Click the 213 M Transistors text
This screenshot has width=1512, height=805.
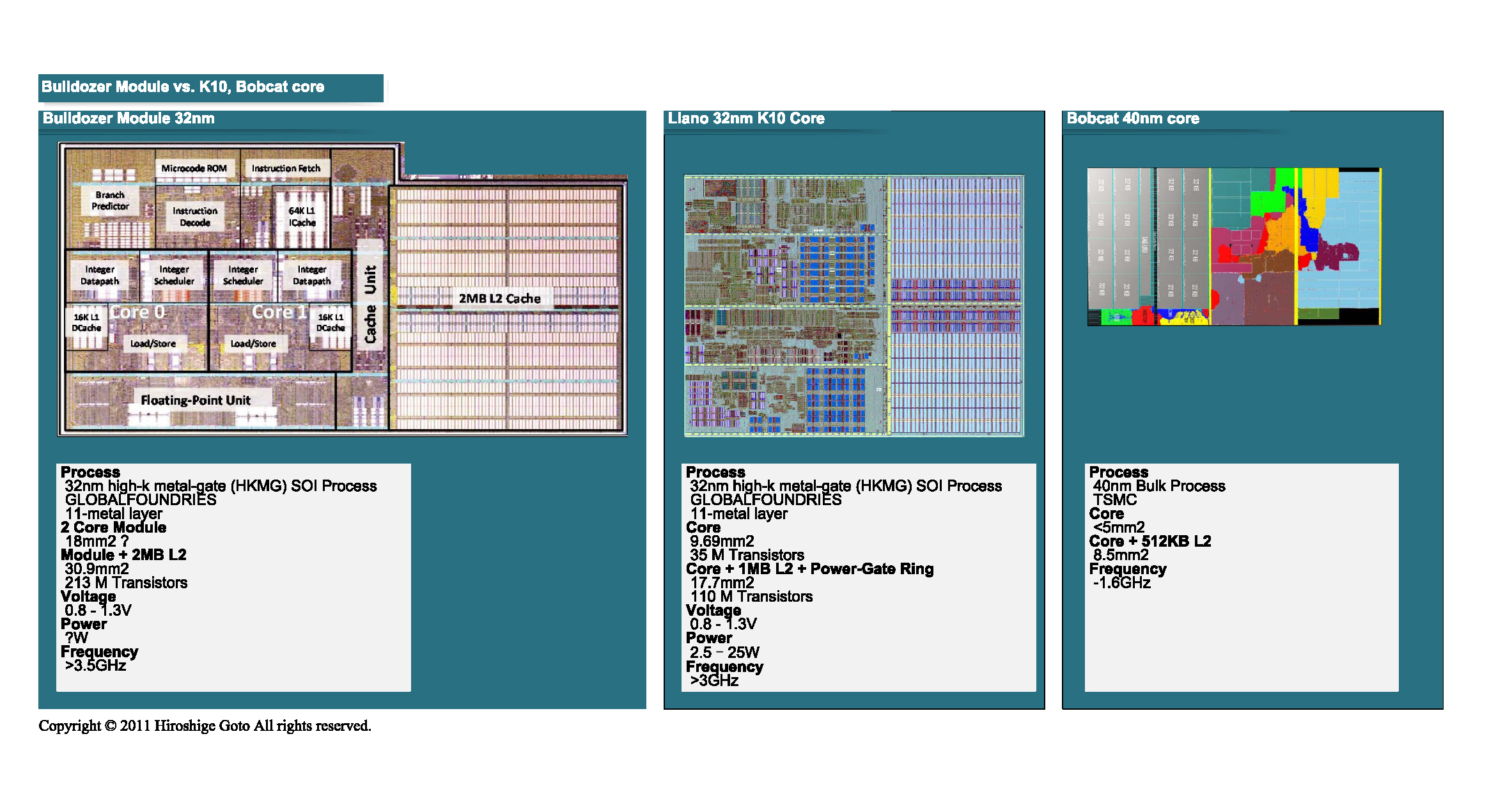pos(126,582)
